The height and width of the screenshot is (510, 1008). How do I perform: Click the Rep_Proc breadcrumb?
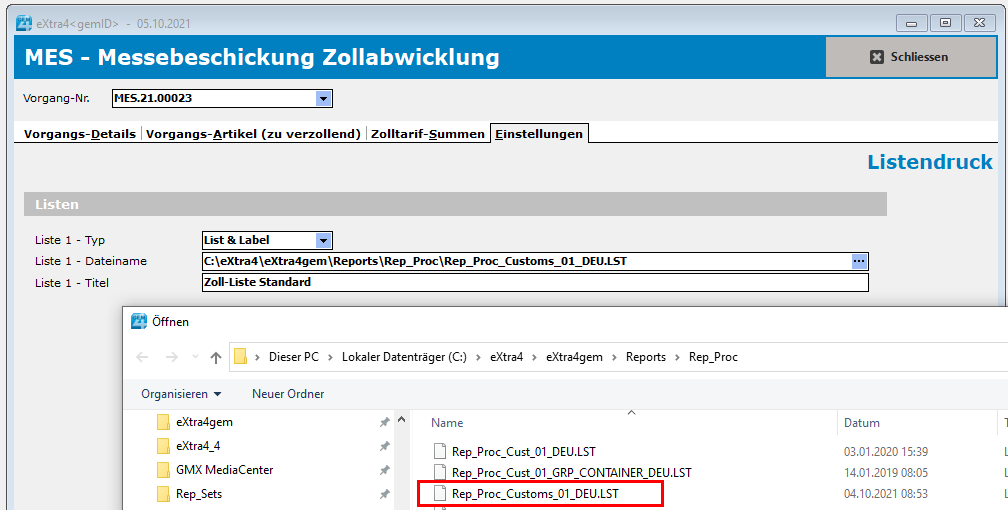713,357
